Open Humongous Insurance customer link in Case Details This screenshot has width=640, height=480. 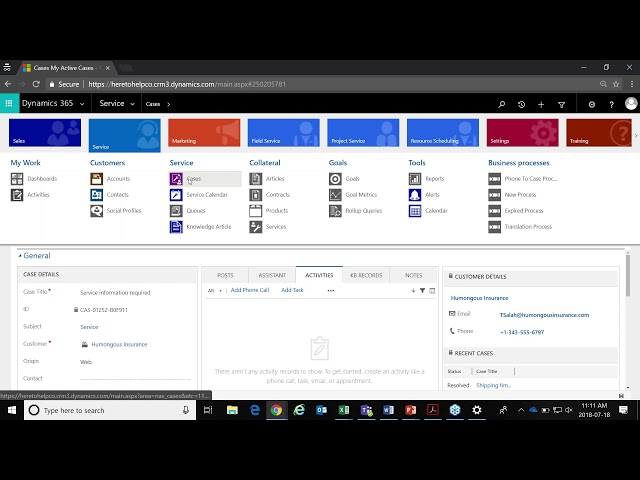[119, 344]
